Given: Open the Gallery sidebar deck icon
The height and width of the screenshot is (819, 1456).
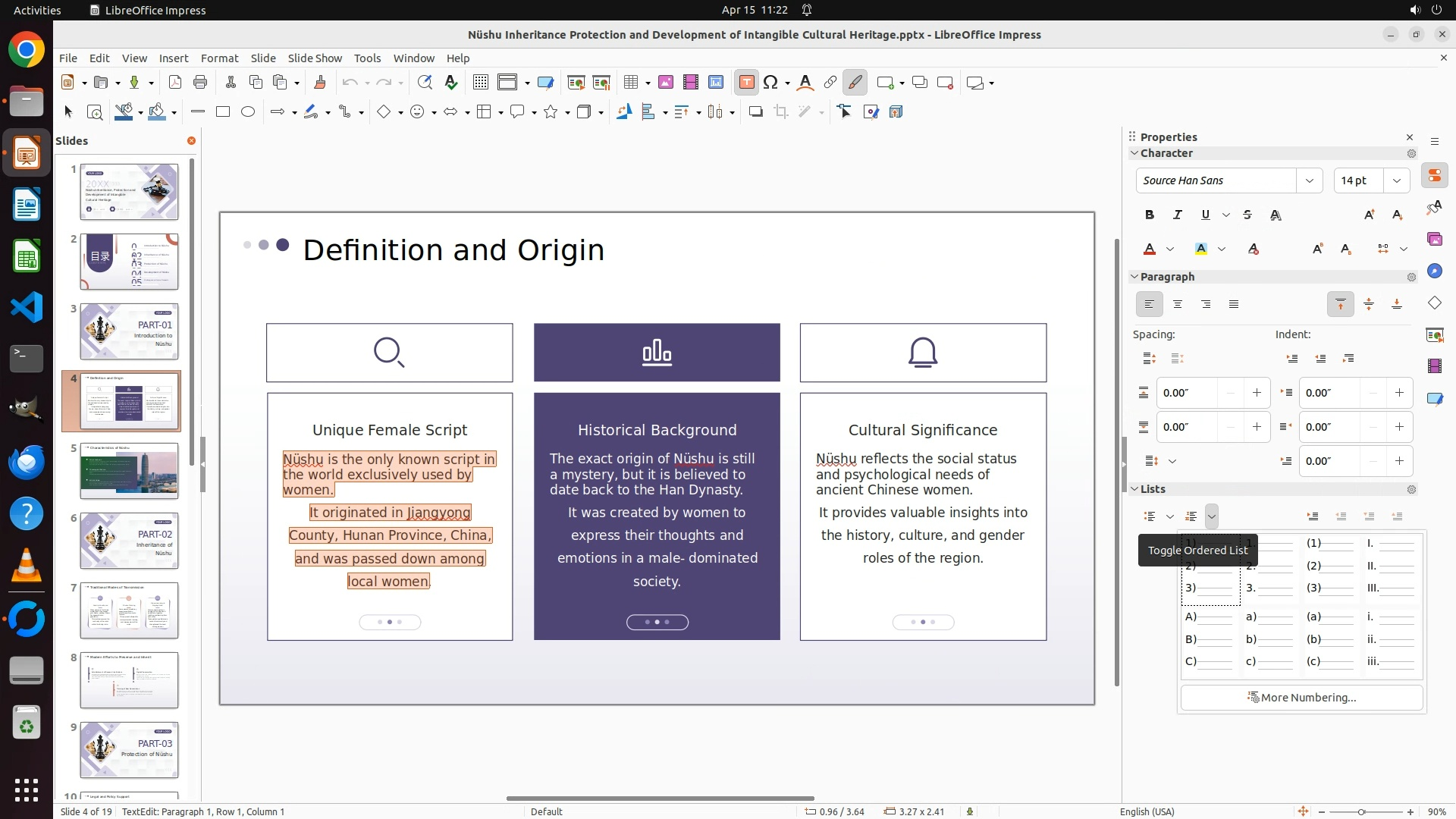Looking at the screenshot, I should 1434,240.
